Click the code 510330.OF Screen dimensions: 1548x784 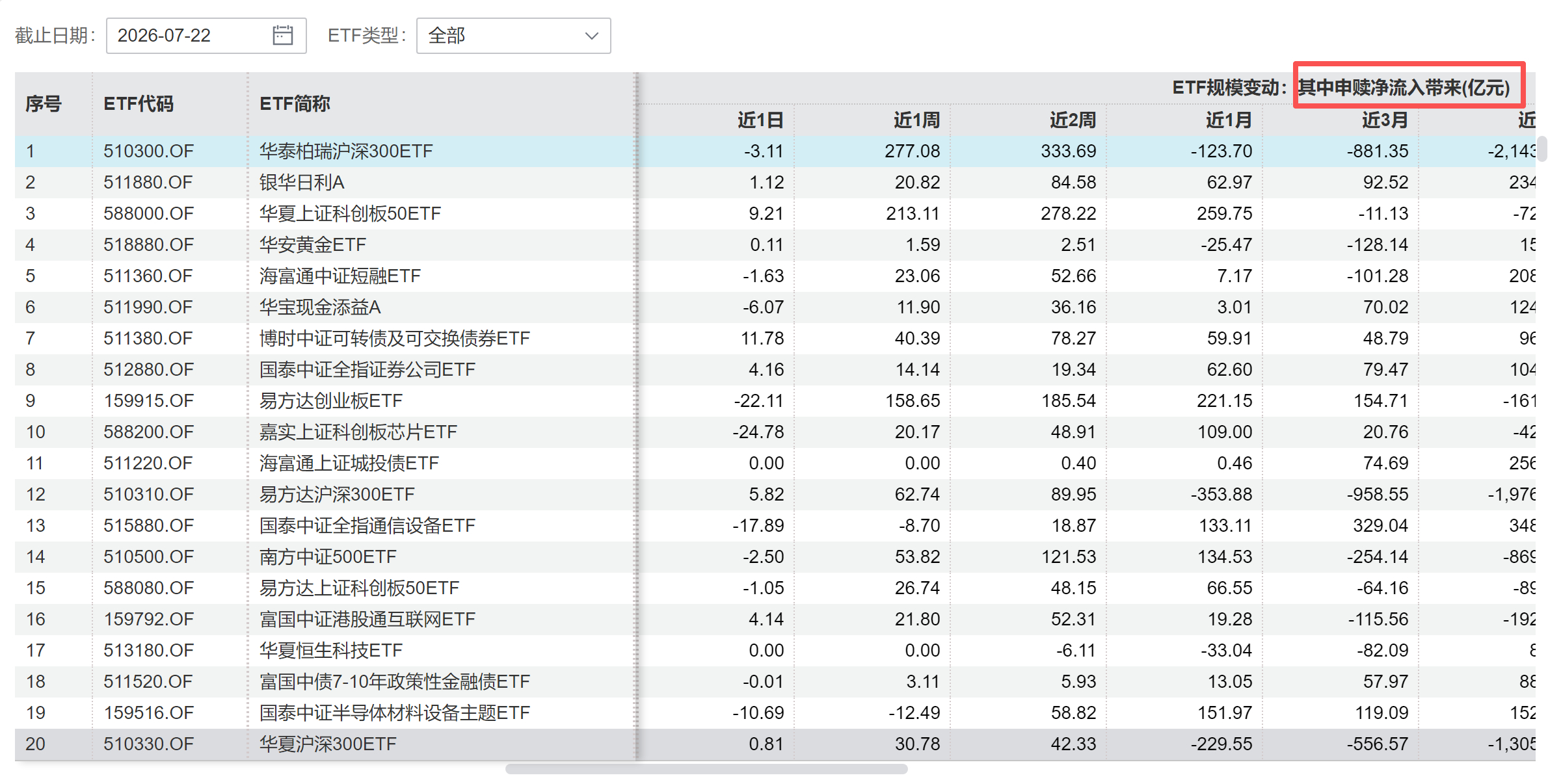pos(148,744)
